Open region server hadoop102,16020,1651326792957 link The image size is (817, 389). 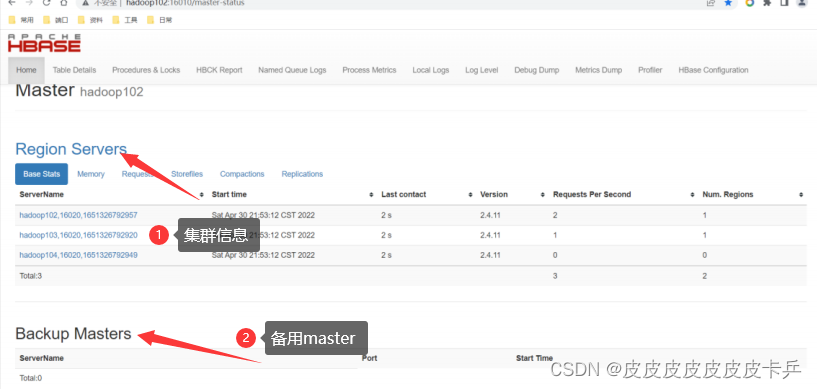click(x=79, y=215)
